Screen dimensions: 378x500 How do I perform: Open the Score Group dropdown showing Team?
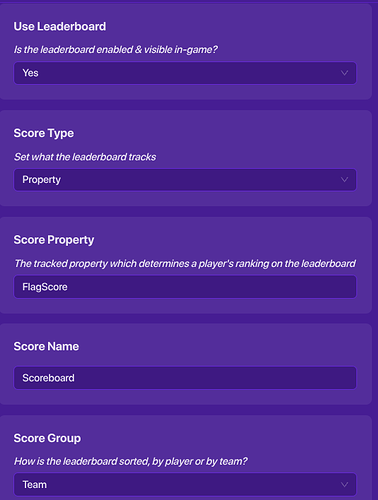185,484
